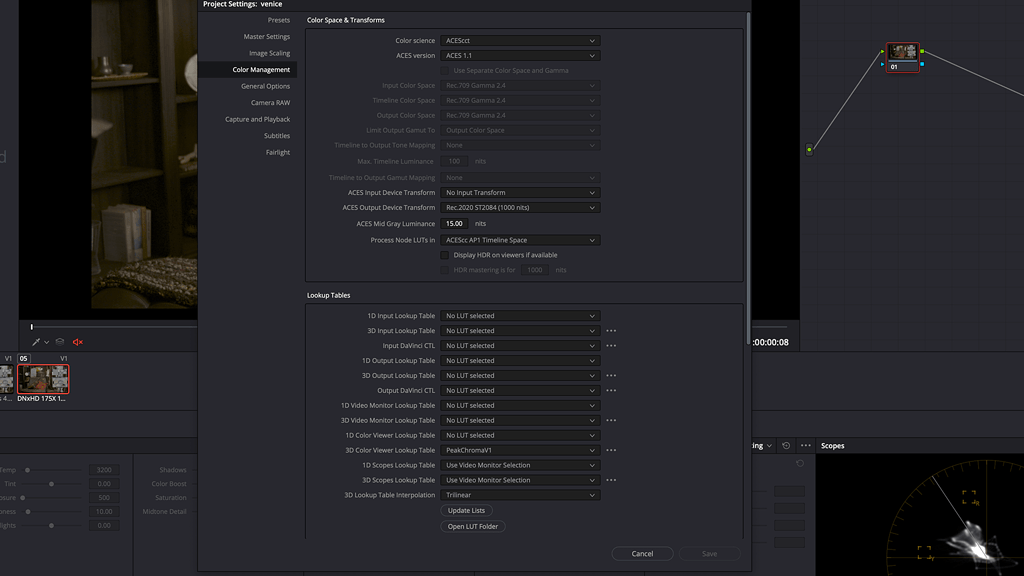
Task: Enable Display HDR on viewers if available
Action: [x=444, y=255]
